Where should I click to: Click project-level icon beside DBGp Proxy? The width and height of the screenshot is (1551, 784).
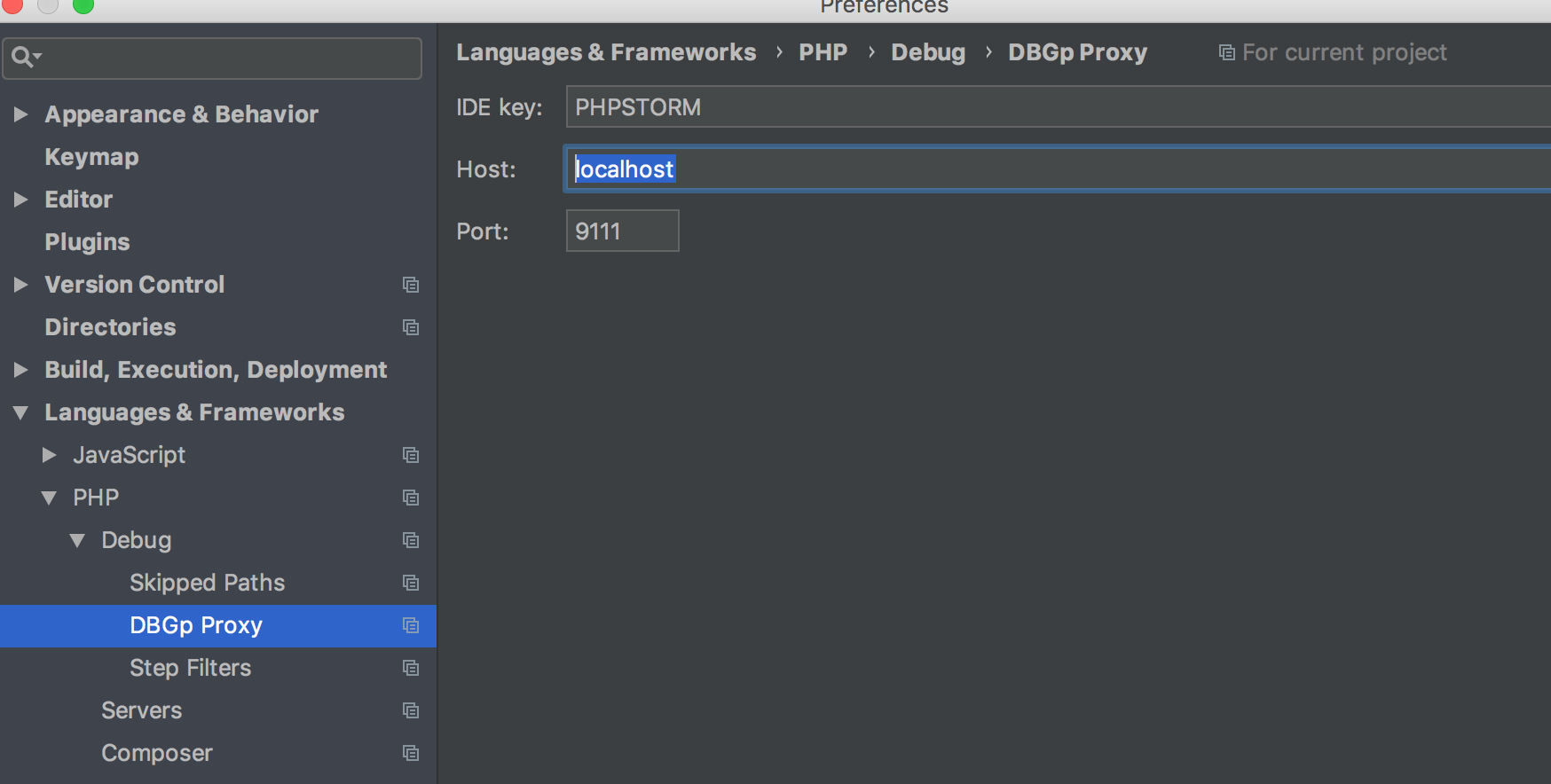point(411,625)
